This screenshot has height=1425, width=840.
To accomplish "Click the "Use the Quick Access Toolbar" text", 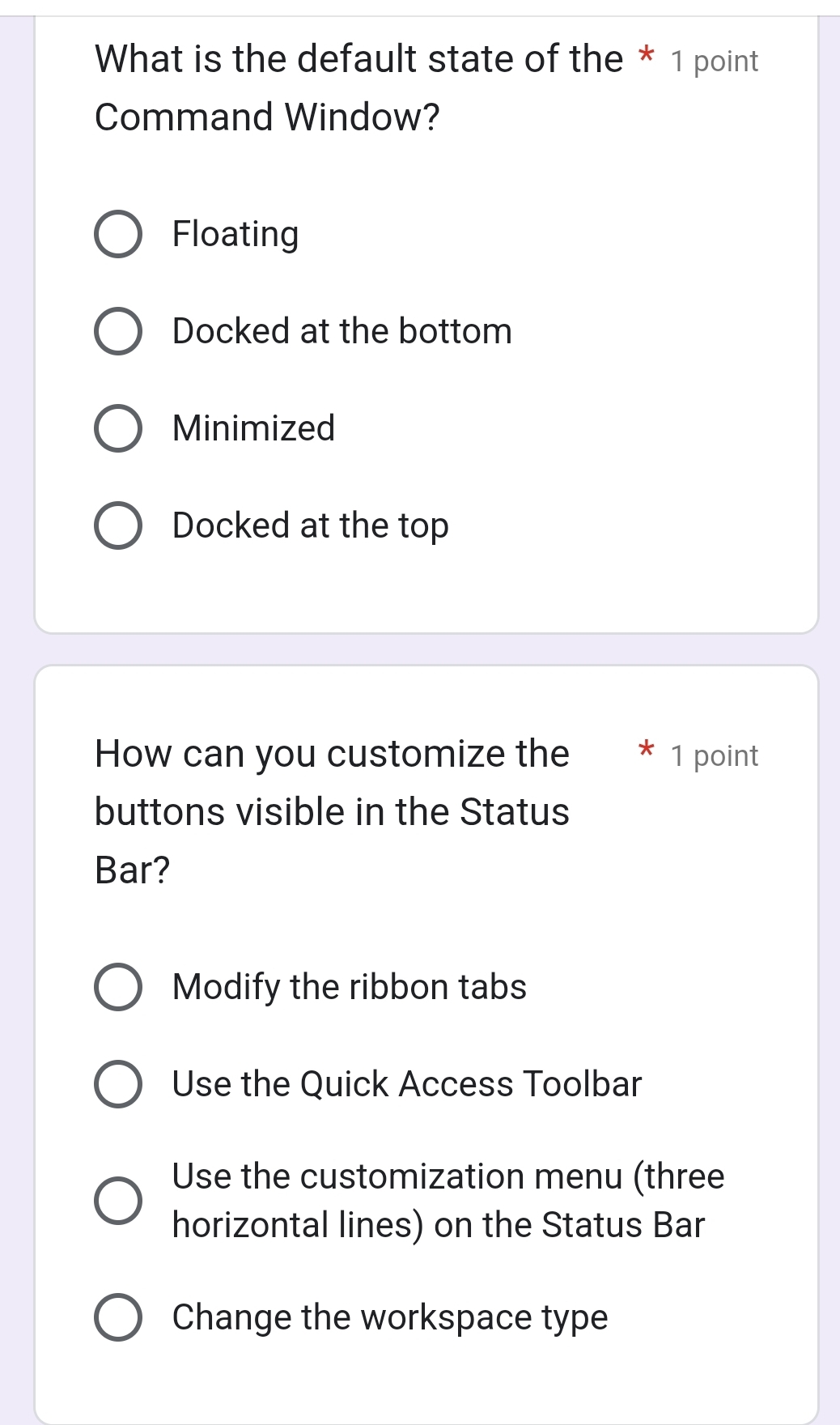I will coord(407,1084).
